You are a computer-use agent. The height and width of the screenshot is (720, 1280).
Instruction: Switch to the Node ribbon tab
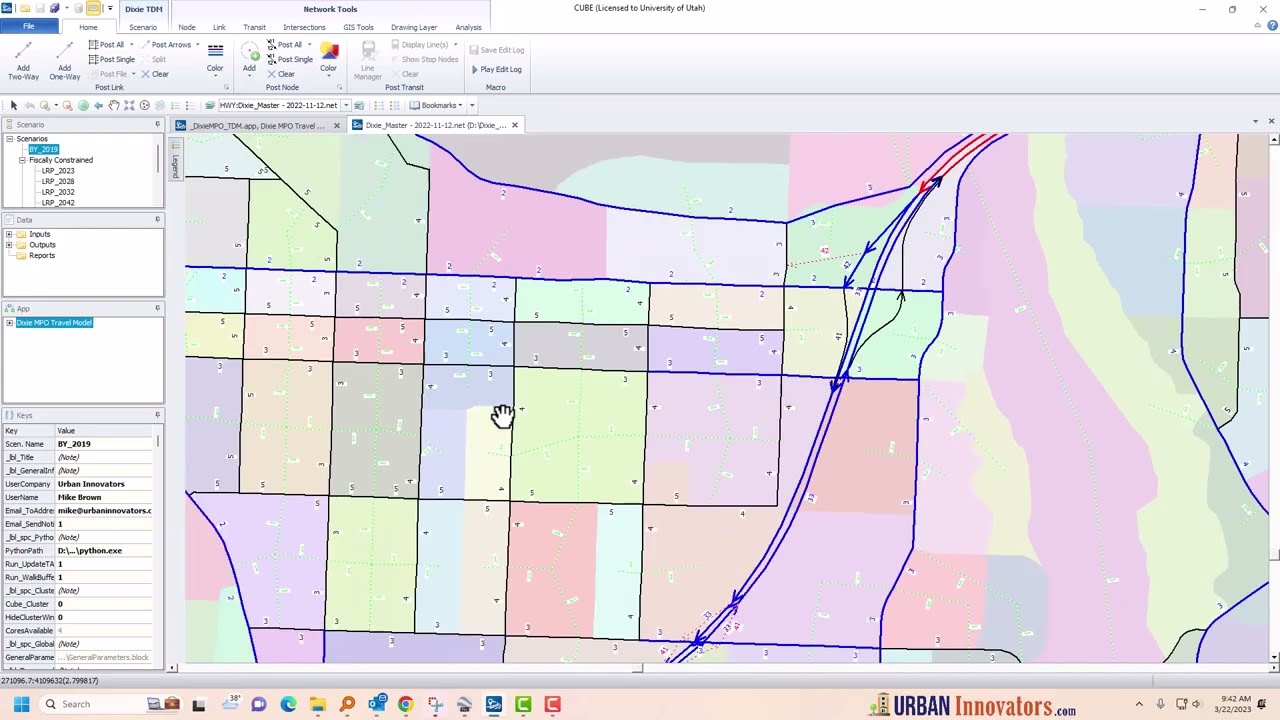[187, 27]
